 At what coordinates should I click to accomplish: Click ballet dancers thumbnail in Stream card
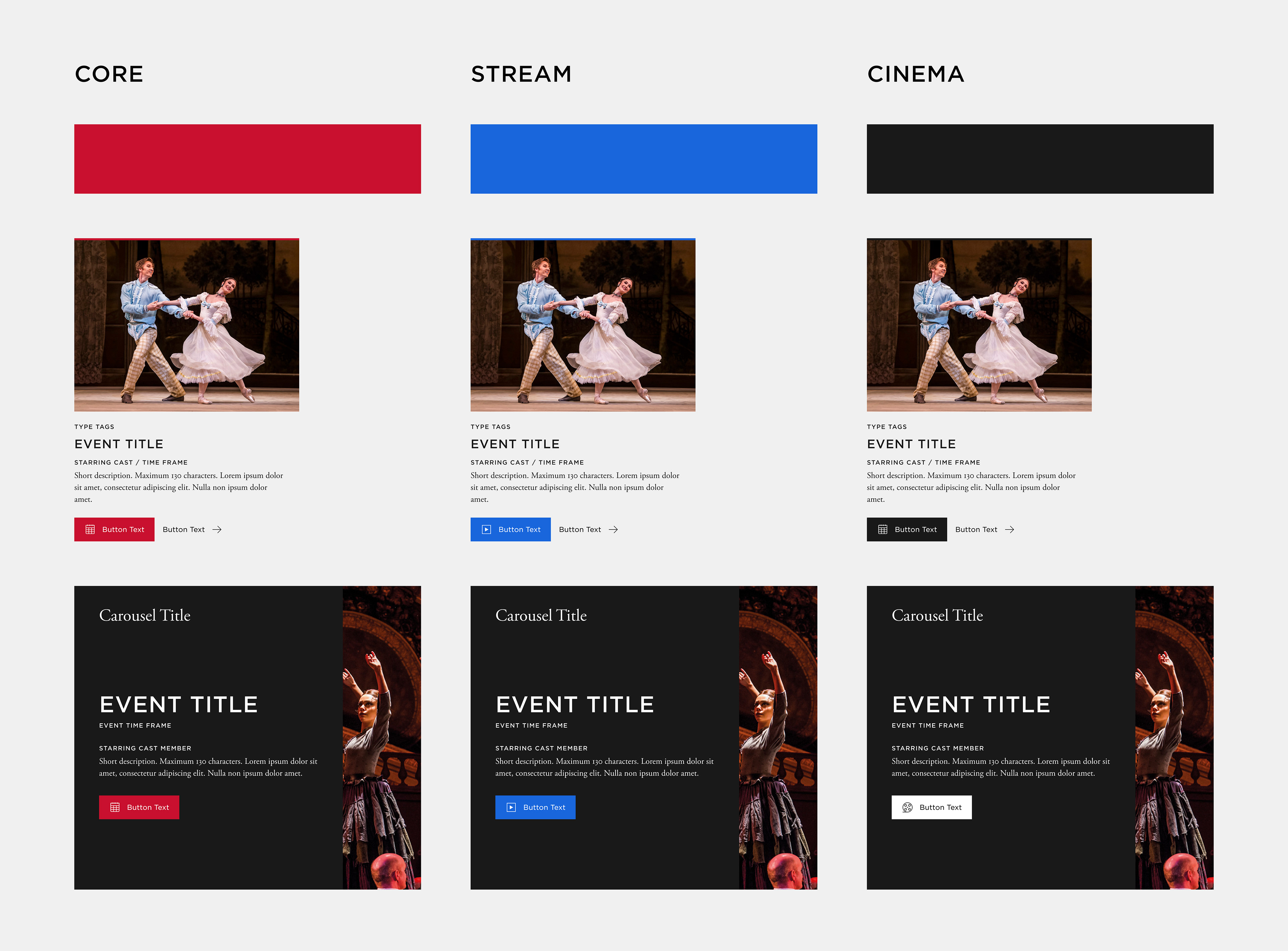583,325
